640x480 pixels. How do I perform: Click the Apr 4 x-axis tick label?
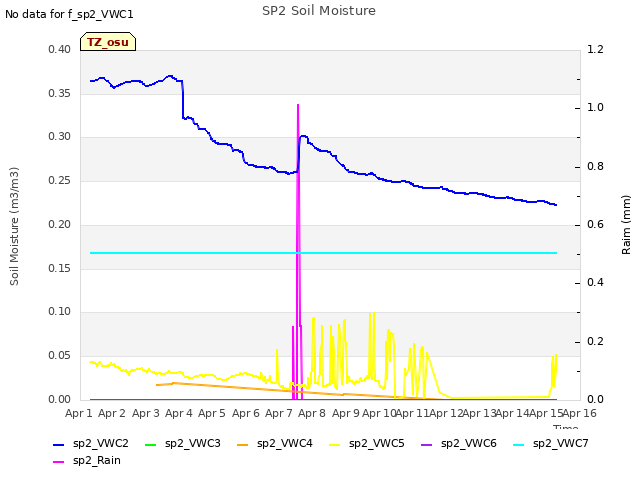pyautogui.click(x=179, y=413)
